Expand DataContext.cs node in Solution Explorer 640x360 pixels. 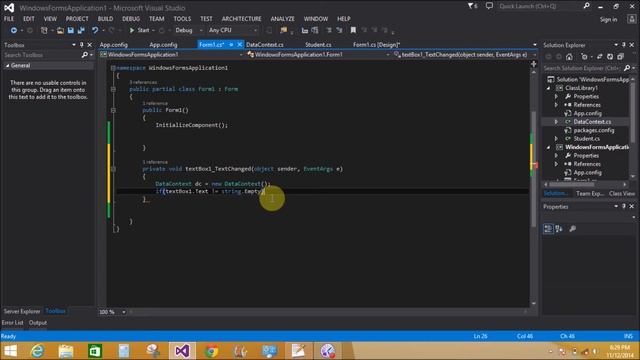[556, 122]
